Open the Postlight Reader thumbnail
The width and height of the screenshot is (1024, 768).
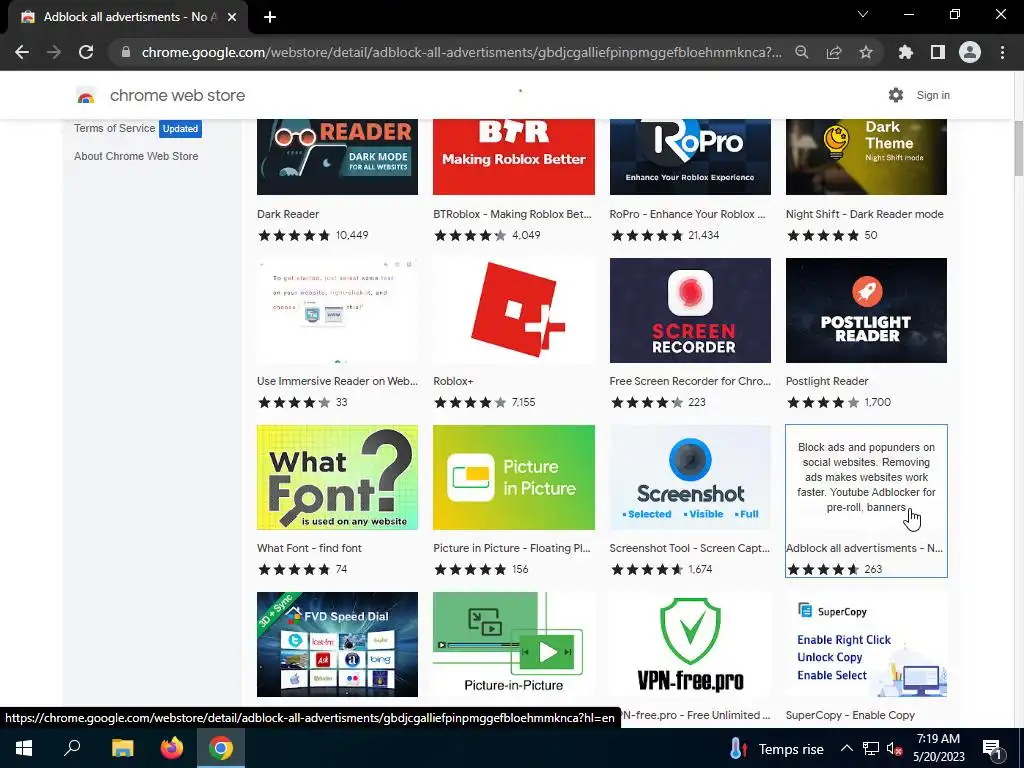click(x=866, y=310)
